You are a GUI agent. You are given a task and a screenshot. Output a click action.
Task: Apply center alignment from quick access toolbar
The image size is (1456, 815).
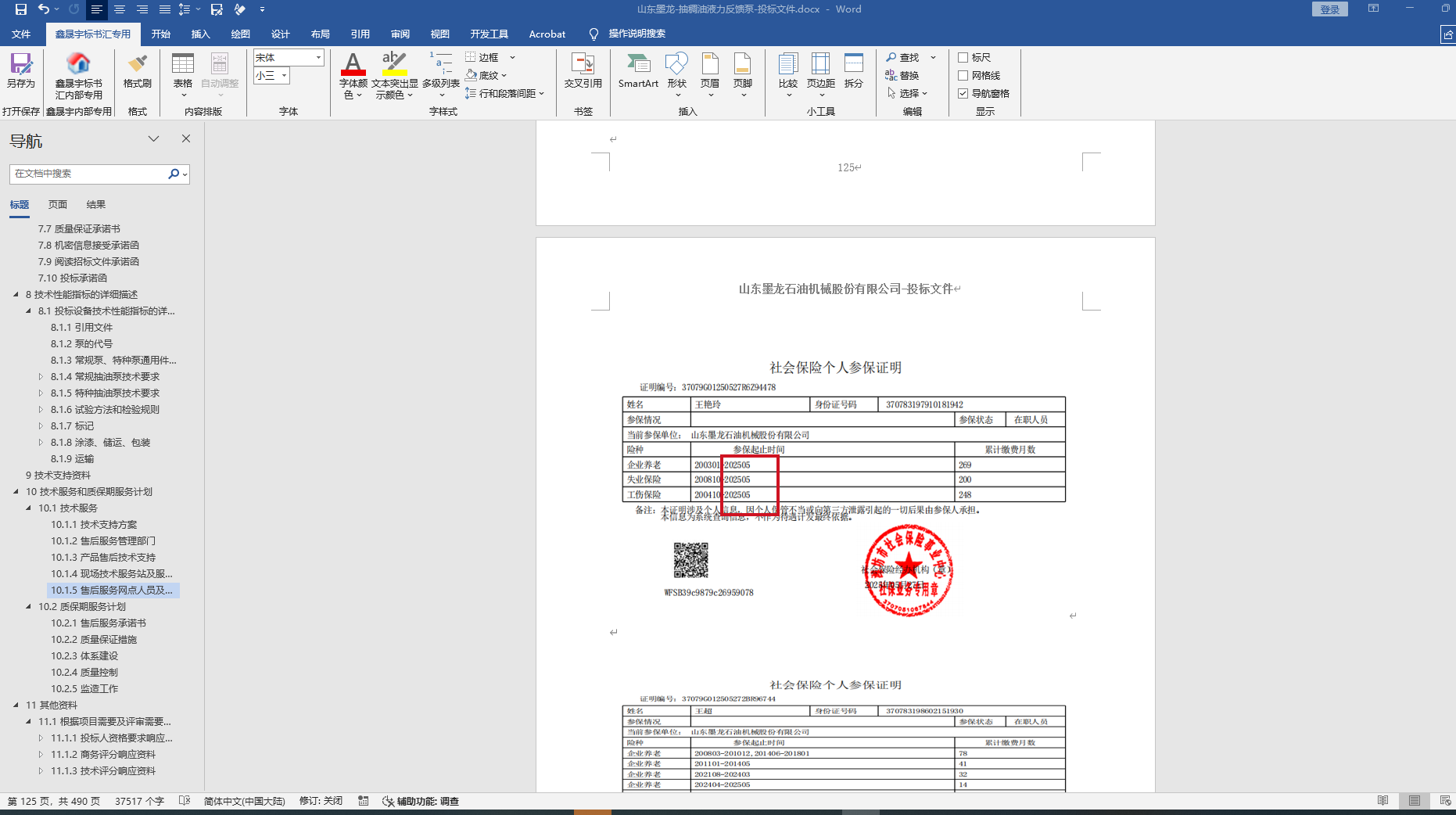point(120,9)
